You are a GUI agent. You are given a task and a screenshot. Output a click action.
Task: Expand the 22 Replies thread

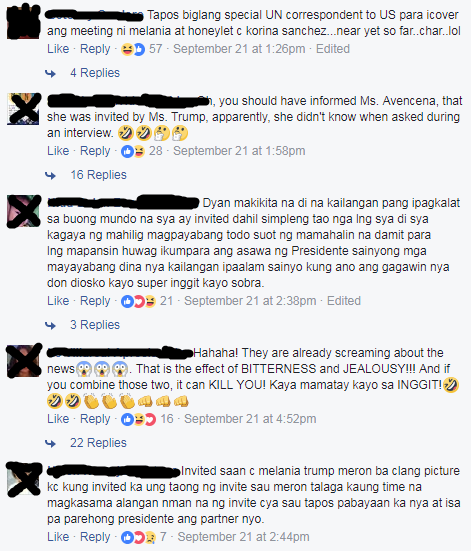coord(98,443)
